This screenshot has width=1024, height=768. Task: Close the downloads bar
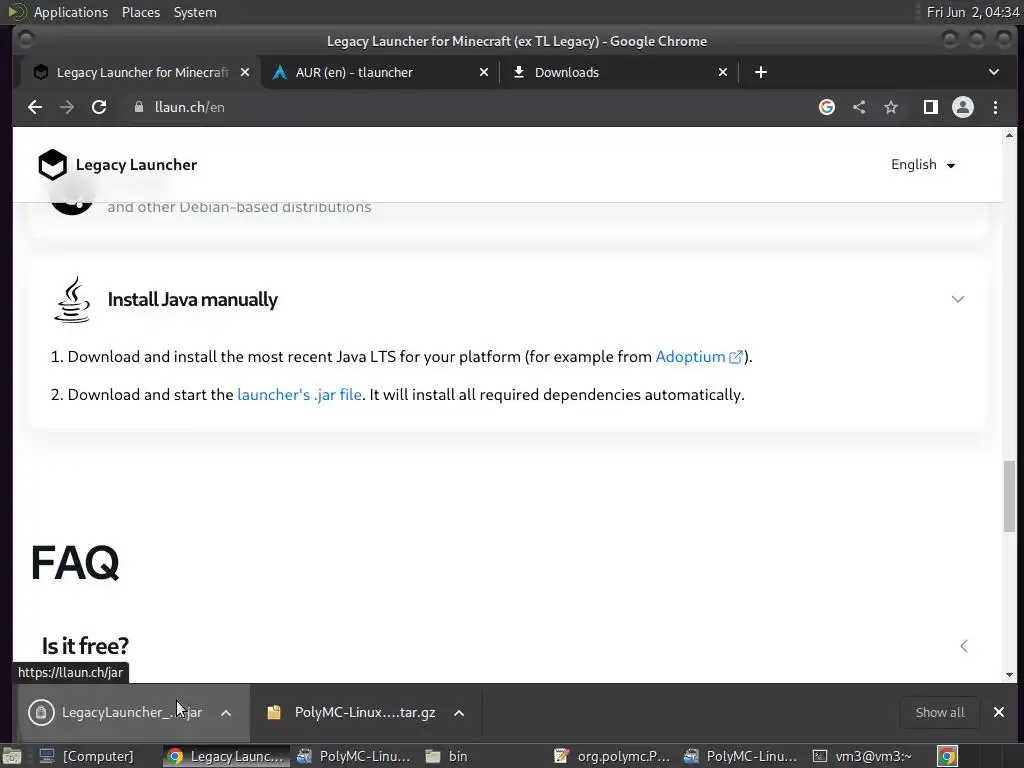[x=999, y=712]
